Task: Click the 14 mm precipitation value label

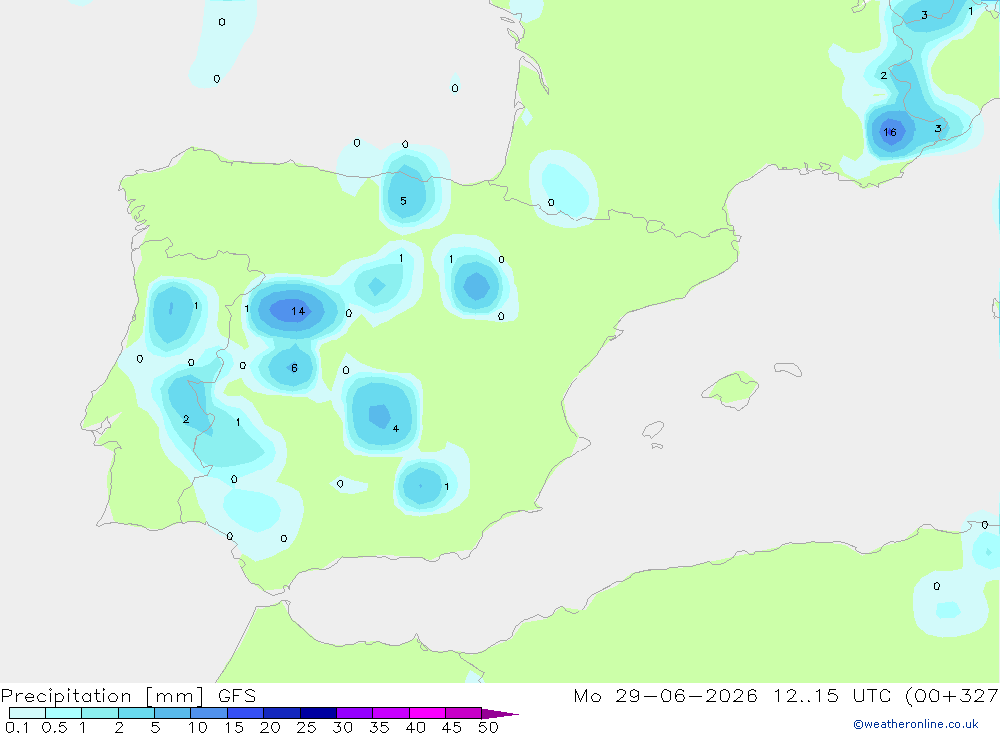Action: 298,311
